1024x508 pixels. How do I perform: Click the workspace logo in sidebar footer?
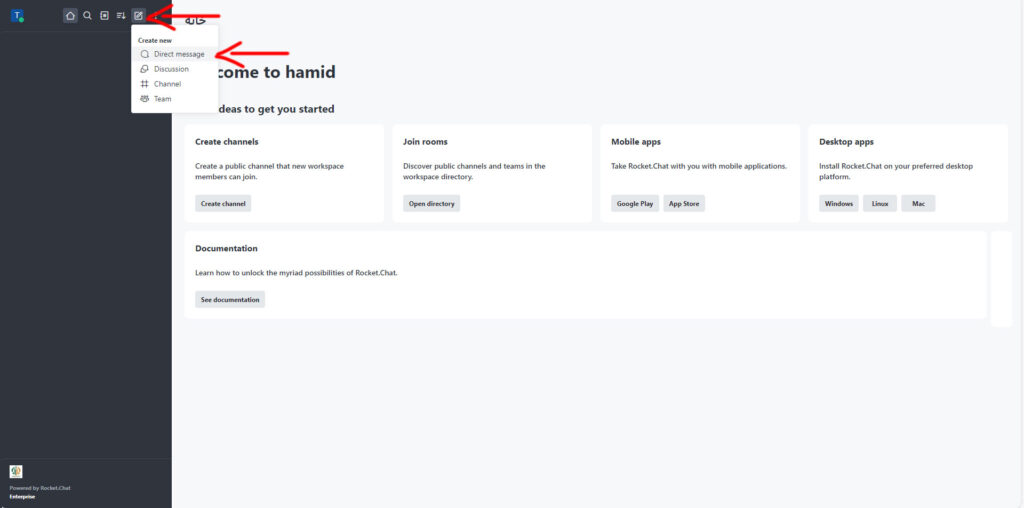(x=16, y=471)
